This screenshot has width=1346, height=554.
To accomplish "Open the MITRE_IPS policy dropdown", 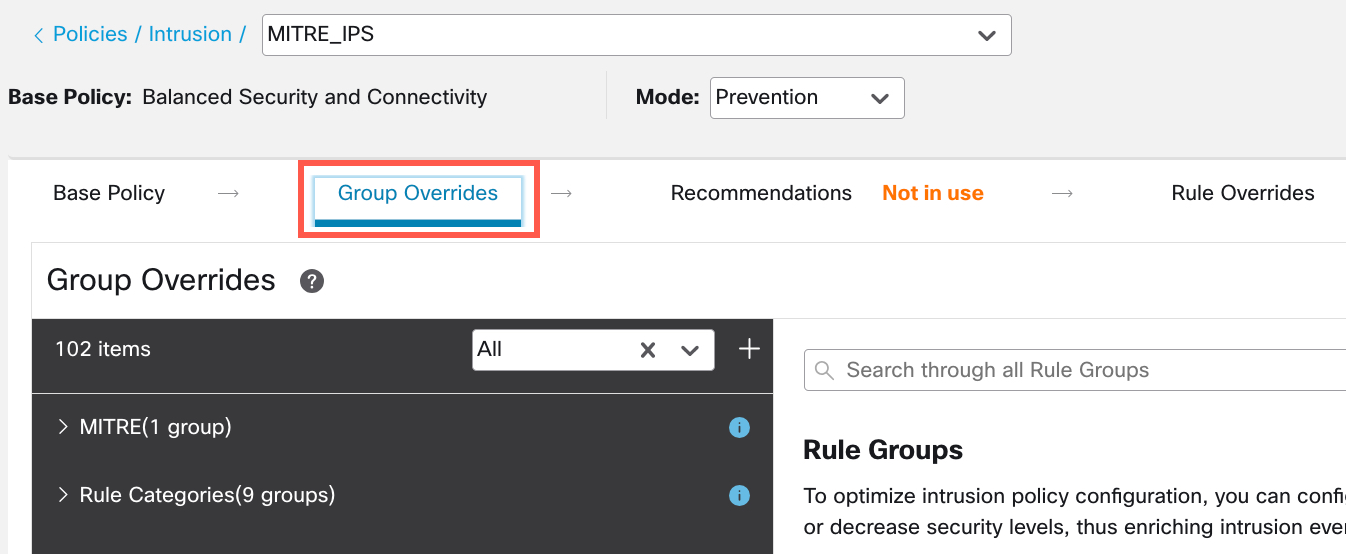I will pyautogui.click(x=986, y=35).
